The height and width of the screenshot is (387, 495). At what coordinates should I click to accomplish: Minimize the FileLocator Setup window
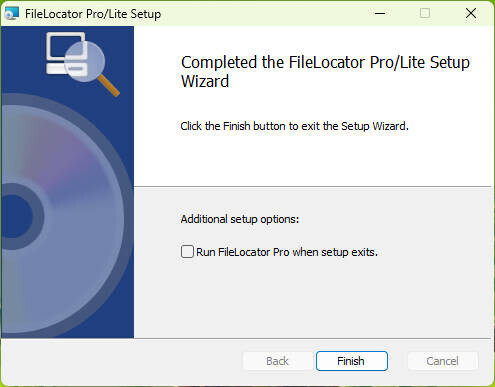coord(380,13)
